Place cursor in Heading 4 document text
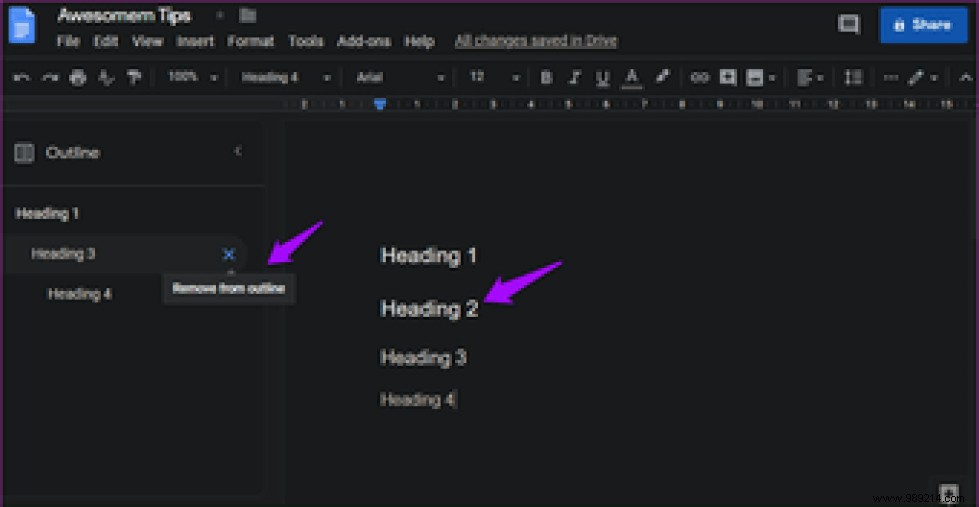This screenshot has height=507, width=979. click(417, 400)
